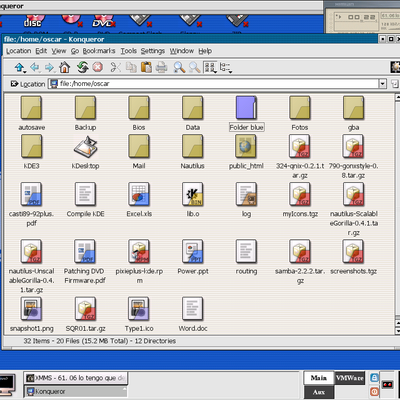
Task: Switch to icon view mode
Action: (210, 67)
